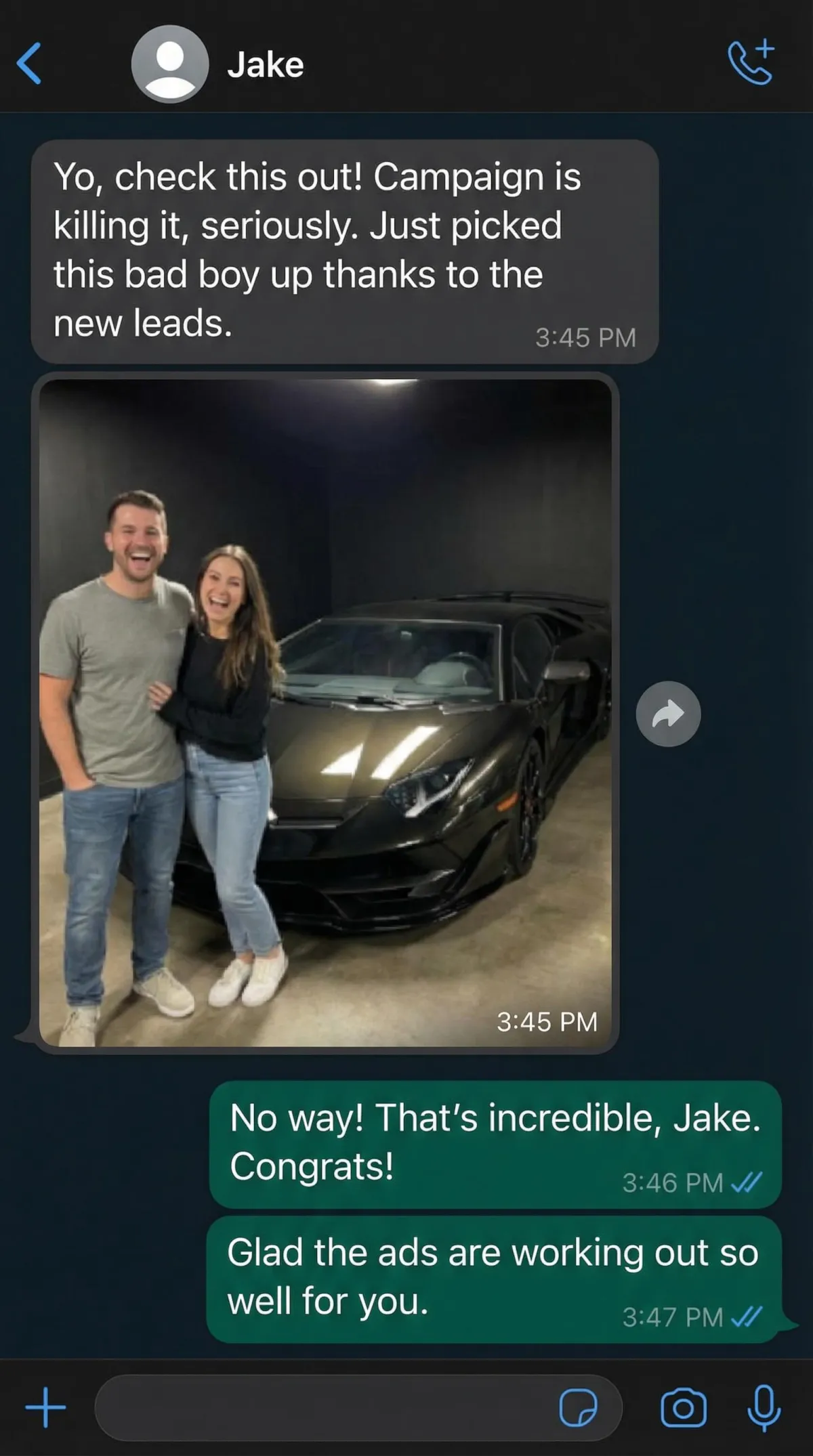Tap the microphone voice message icon
Viewport: 813px width, 1456px height.
coord(764,1408)
